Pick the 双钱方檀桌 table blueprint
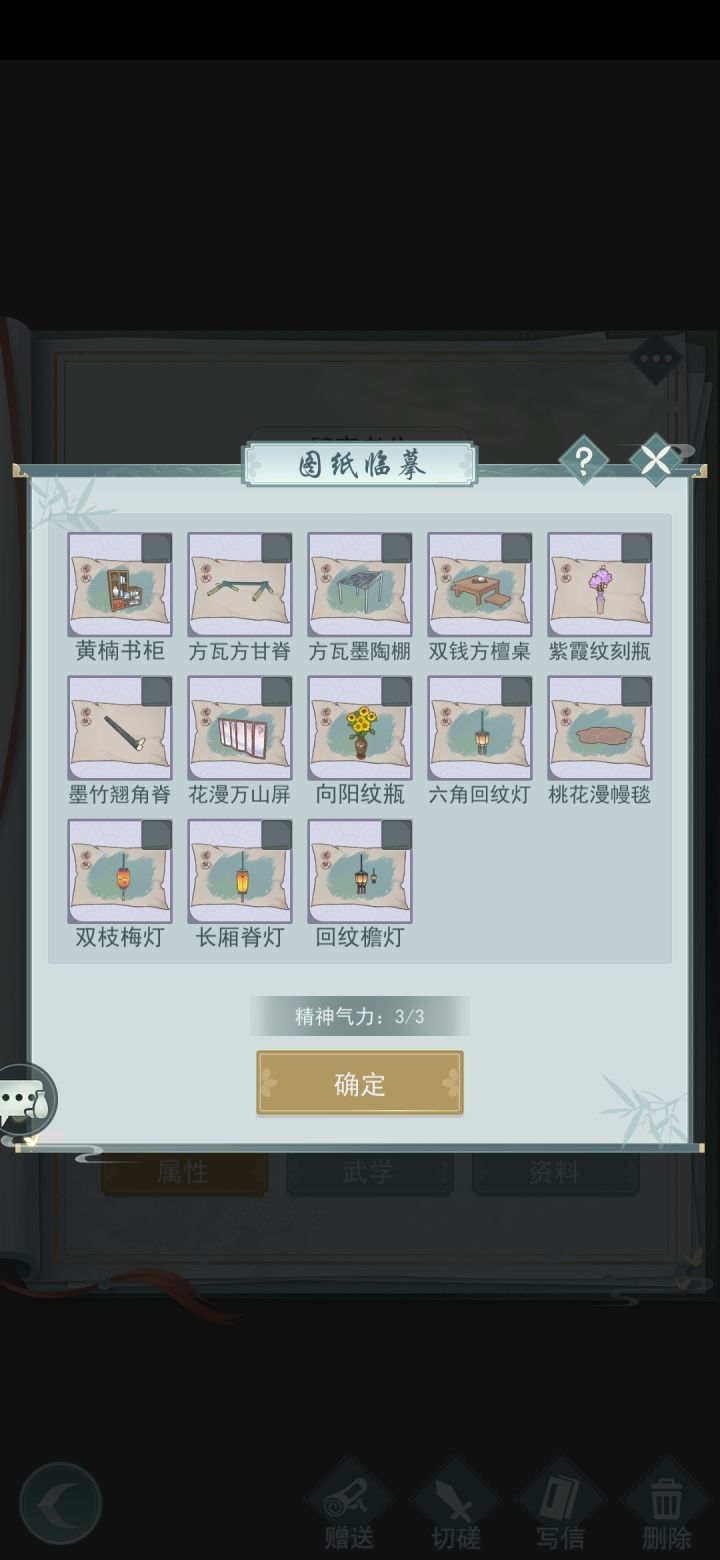This screenshot has height=1560, width=720. point(480,585)
